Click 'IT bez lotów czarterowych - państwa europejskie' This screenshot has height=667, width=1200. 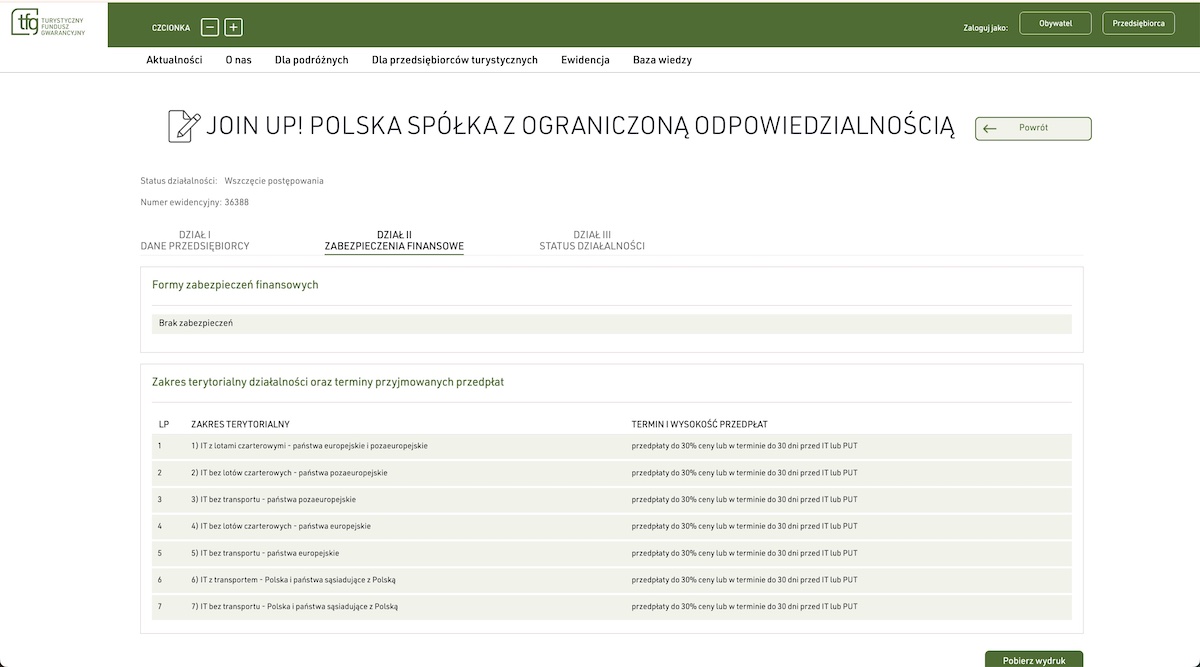pyautogui.click(x=281, y=526)
